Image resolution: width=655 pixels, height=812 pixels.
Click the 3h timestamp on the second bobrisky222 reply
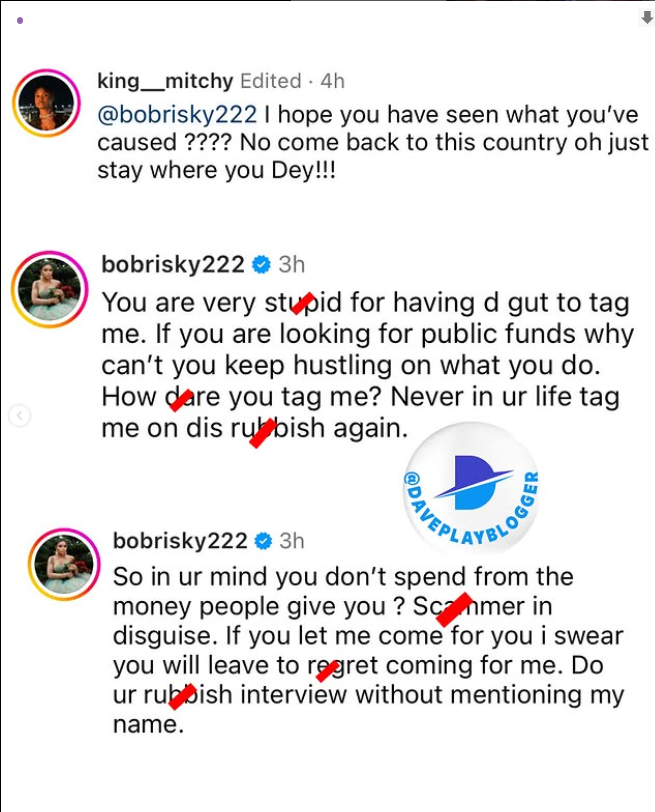(x=292, y=541)
